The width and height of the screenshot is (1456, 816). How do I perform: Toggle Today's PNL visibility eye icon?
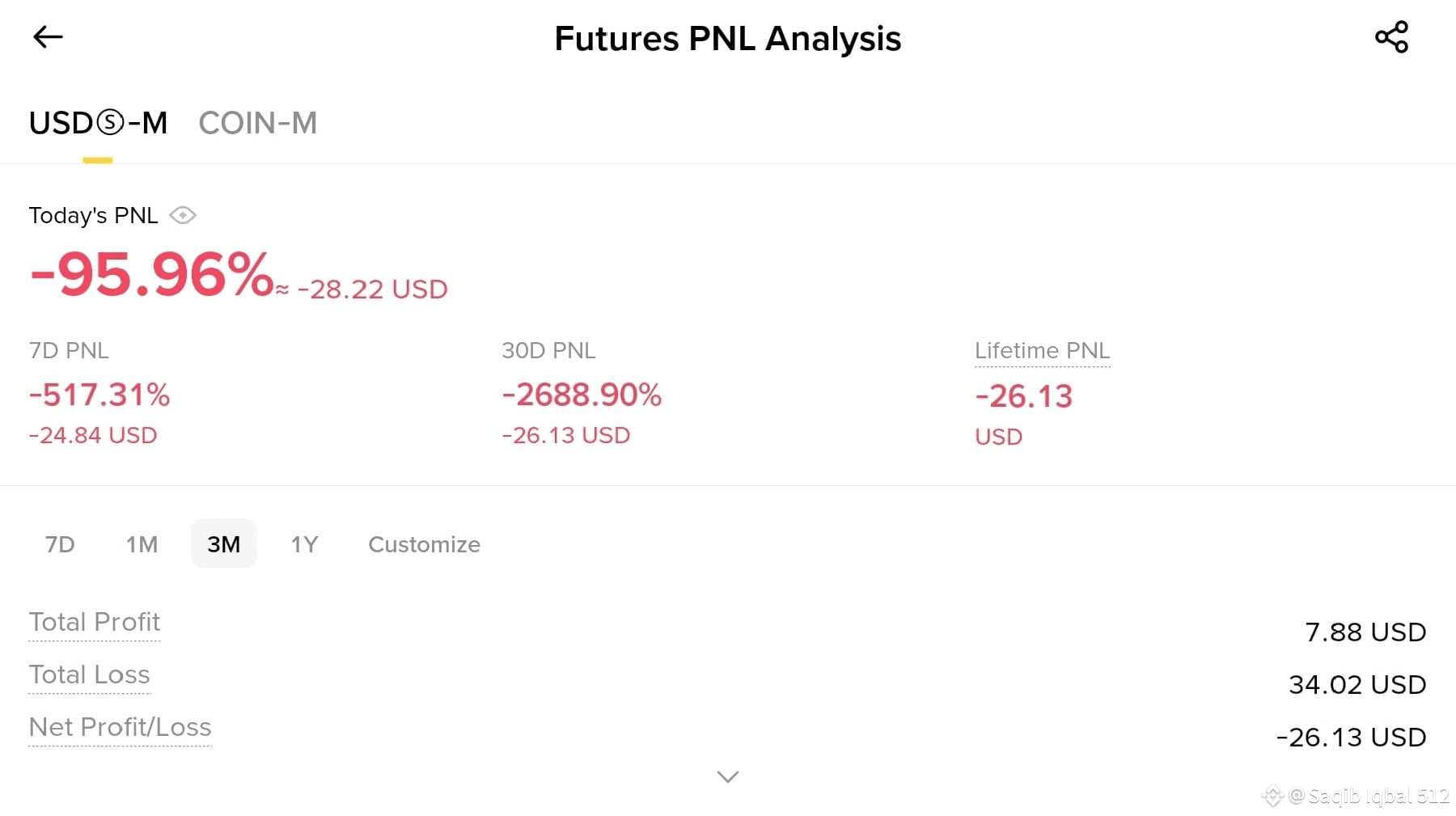(x=183, y=215)
